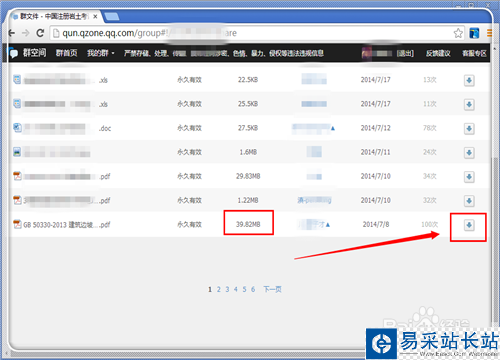
Task: Go to page 2 of file list
Action: click(x=219, y=289)
